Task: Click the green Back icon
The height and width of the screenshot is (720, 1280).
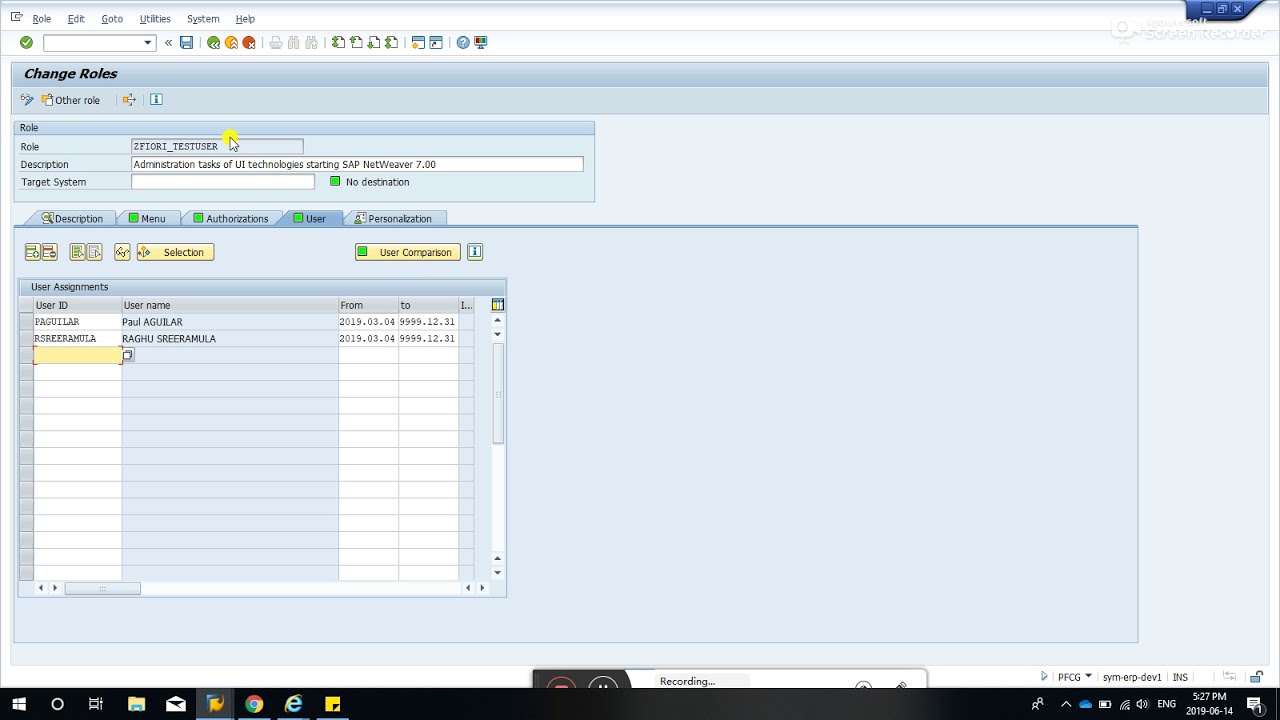Action: click(x=213, y=42)
